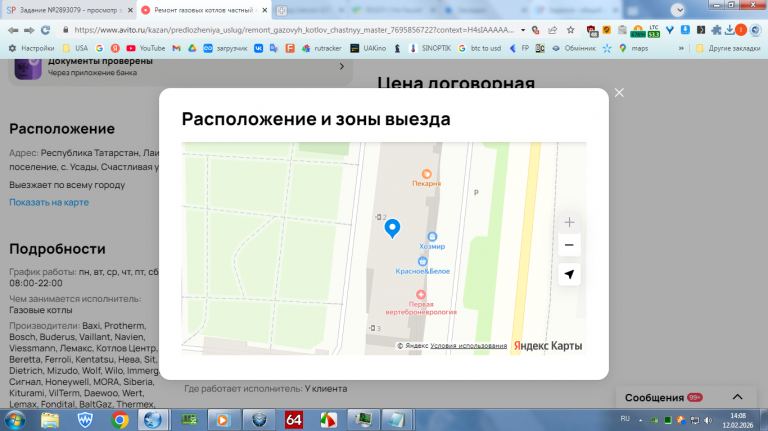Zoom in on the Yandex map

[x=569, y=223]
